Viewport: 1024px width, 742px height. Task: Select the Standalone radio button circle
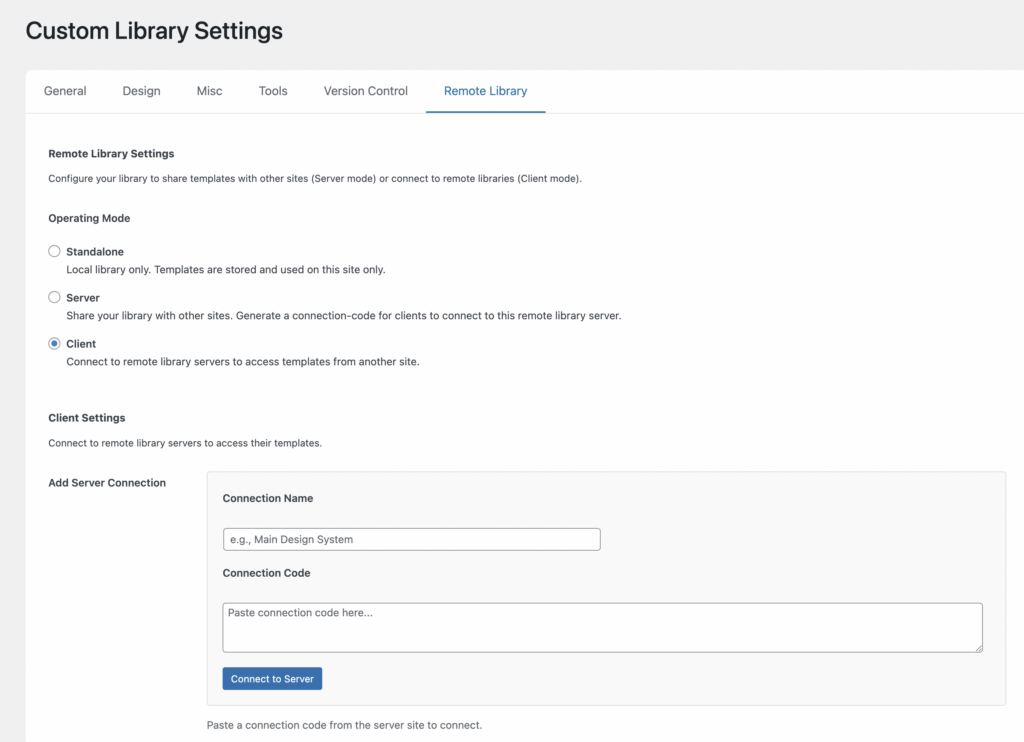point(55,251)
